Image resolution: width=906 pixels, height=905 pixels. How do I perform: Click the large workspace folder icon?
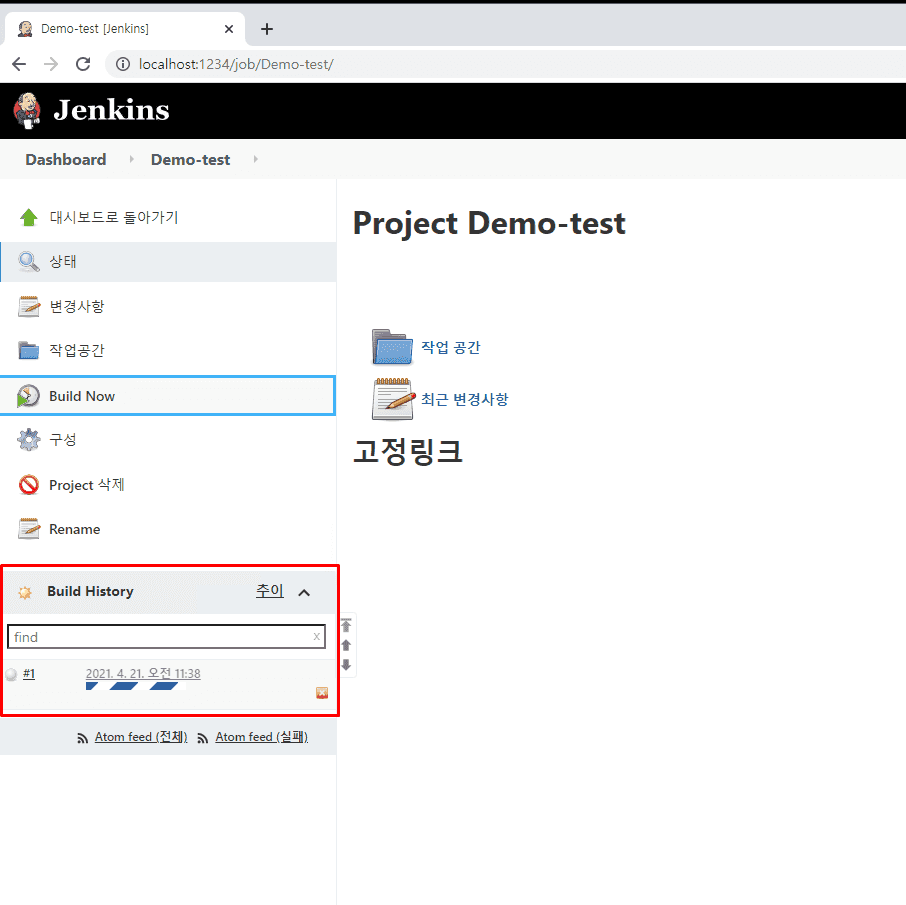click(x=392, y=347)
